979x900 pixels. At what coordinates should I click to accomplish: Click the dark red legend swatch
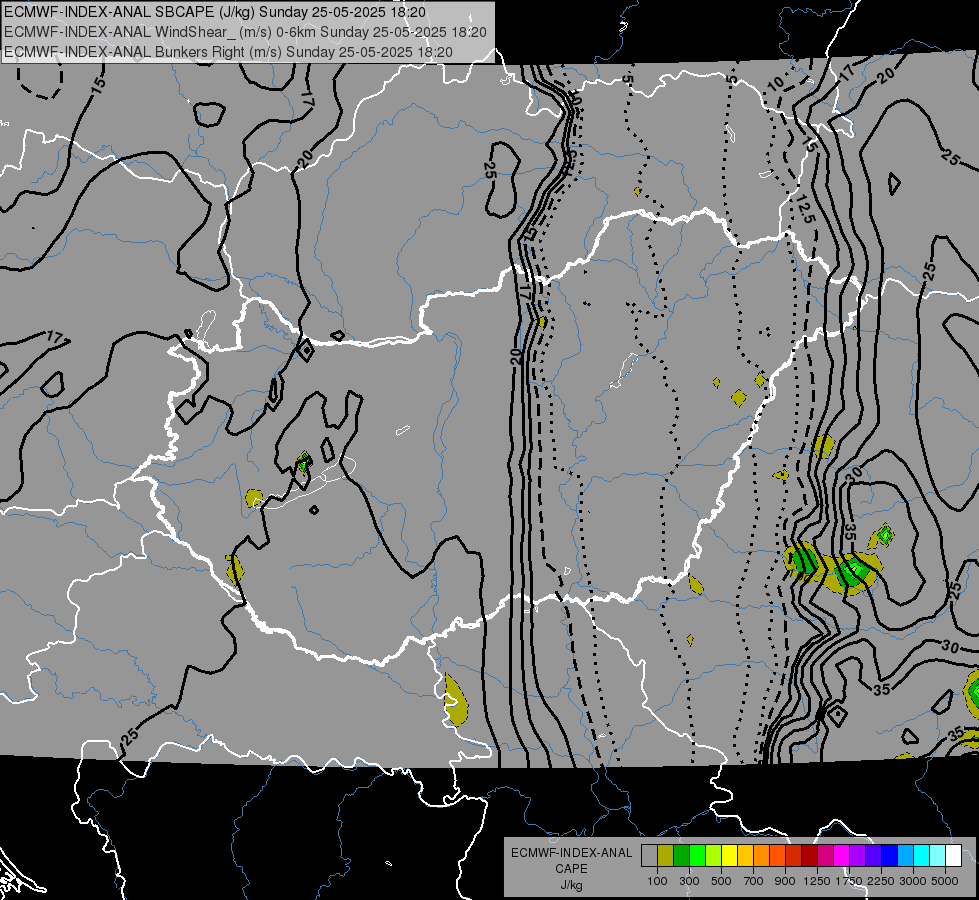click(810, 856)
